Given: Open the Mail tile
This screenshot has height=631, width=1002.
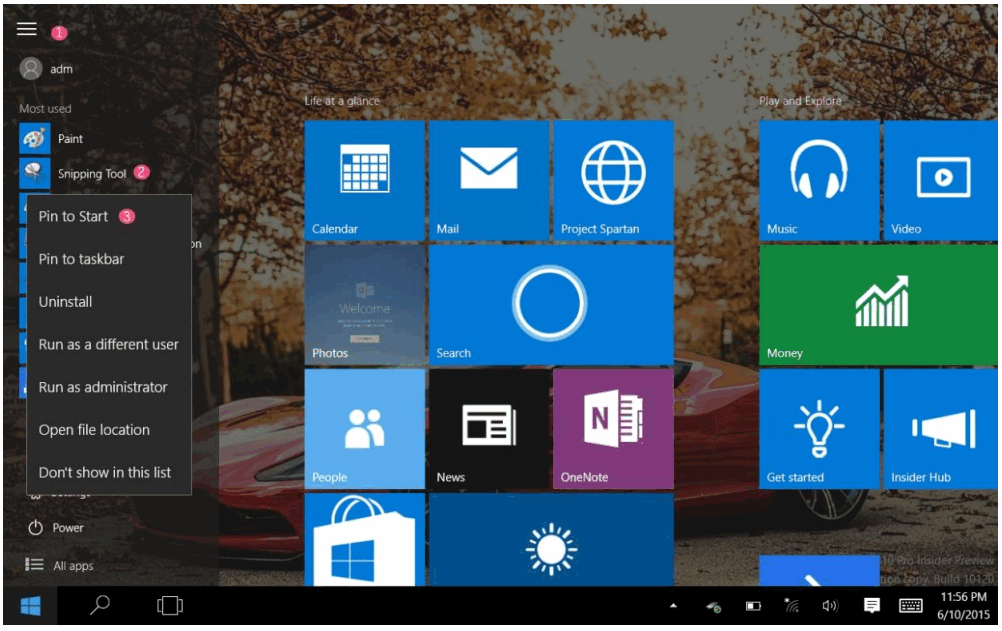Looking at the screenshot, I should pyautogui.click(x=488, y=180).
